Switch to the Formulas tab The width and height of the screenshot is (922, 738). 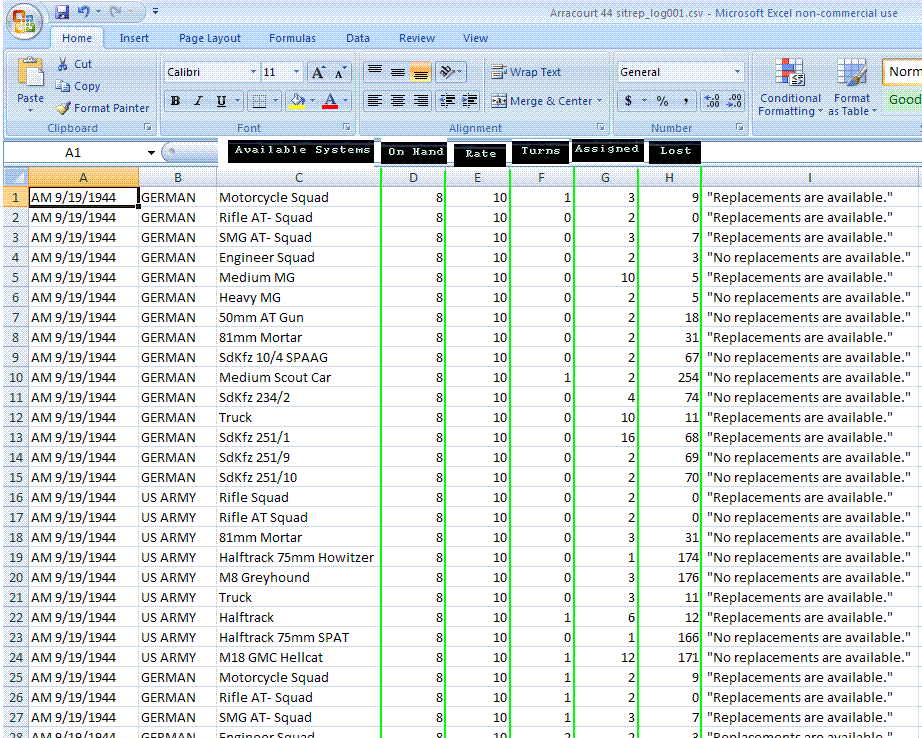coord(292,38)
